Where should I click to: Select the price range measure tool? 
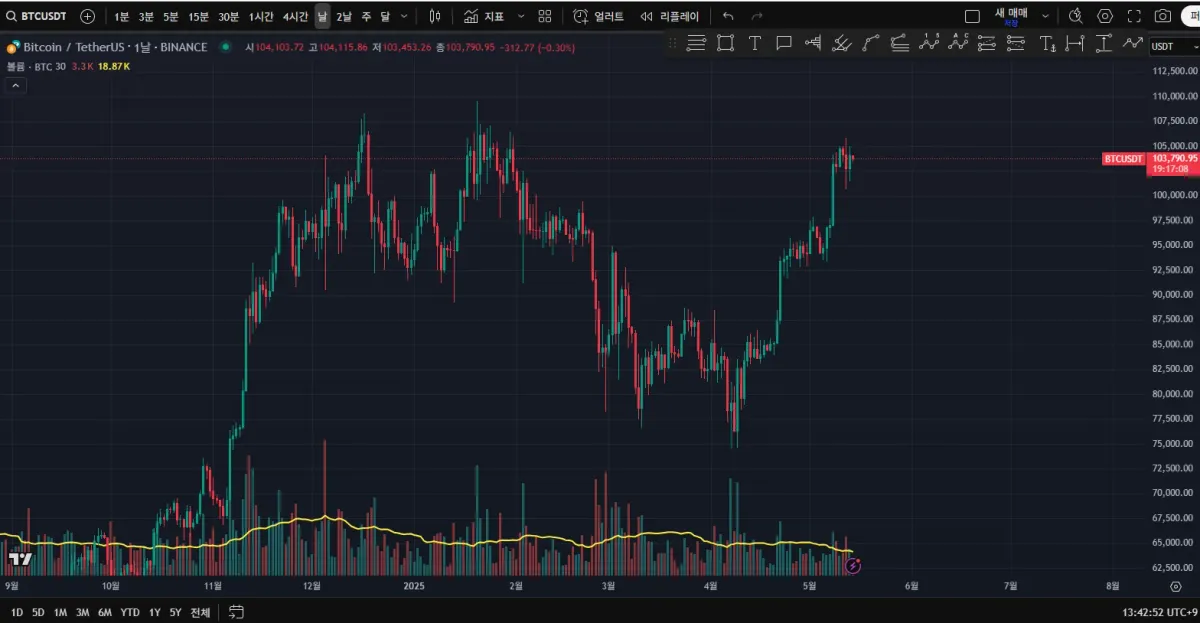click(x=1104, y=43)
